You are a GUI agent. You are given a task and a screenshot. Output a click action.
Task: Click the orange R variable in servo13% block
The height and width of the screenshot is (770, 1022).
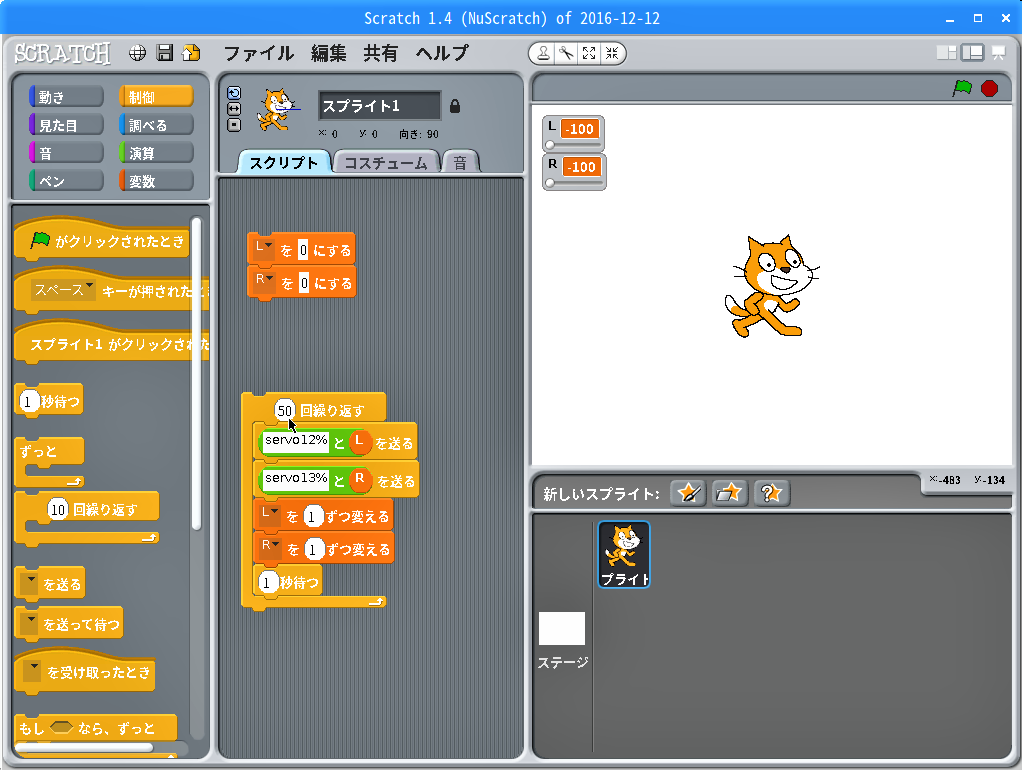(360, 480)
